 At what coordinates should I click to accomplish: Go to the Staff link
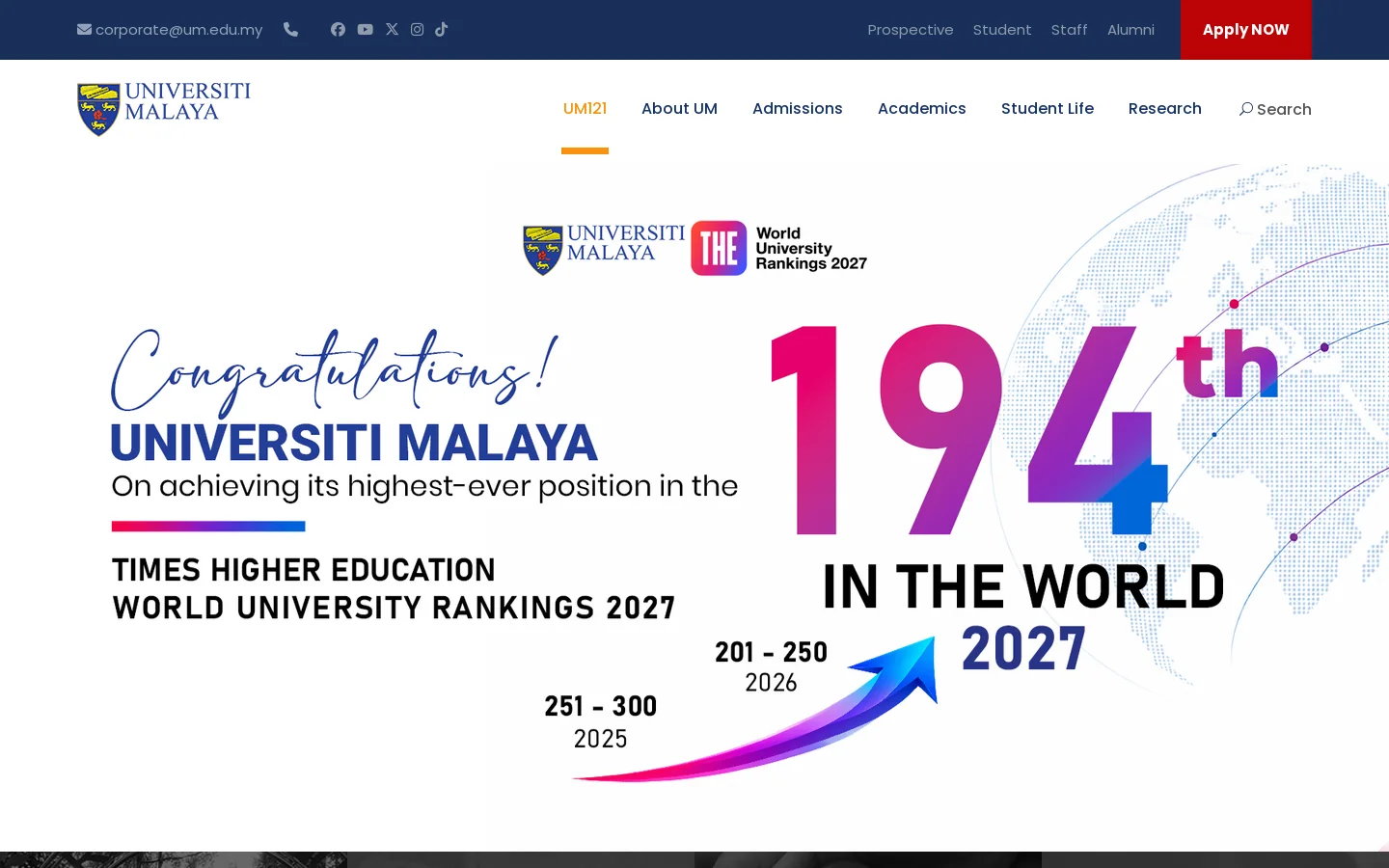(x=1069, y=30)
